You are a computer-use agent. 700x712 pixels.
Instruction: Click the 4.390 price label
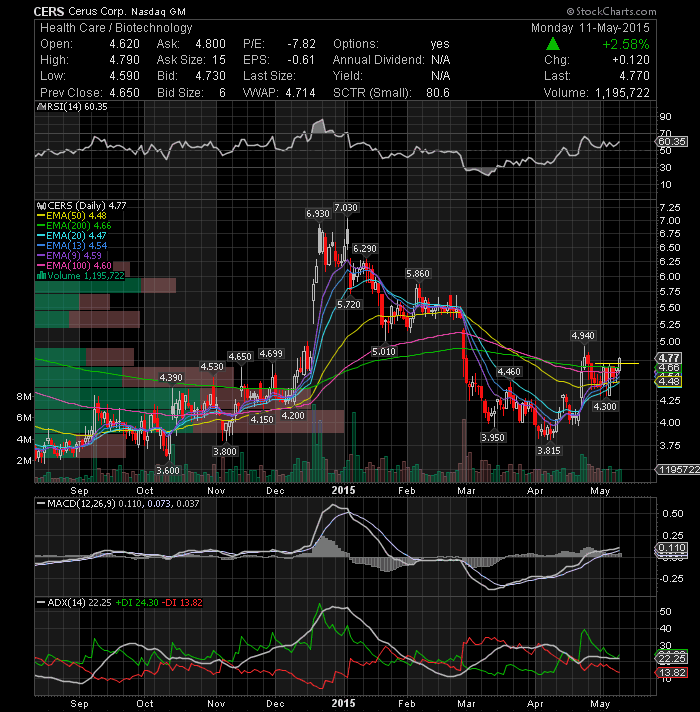(x=171, y=377)
